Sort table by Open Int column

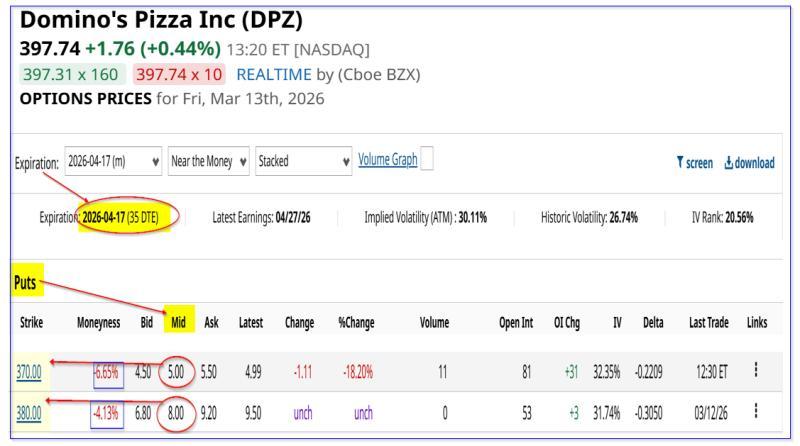pyautogui.click(x=517, y=323)
